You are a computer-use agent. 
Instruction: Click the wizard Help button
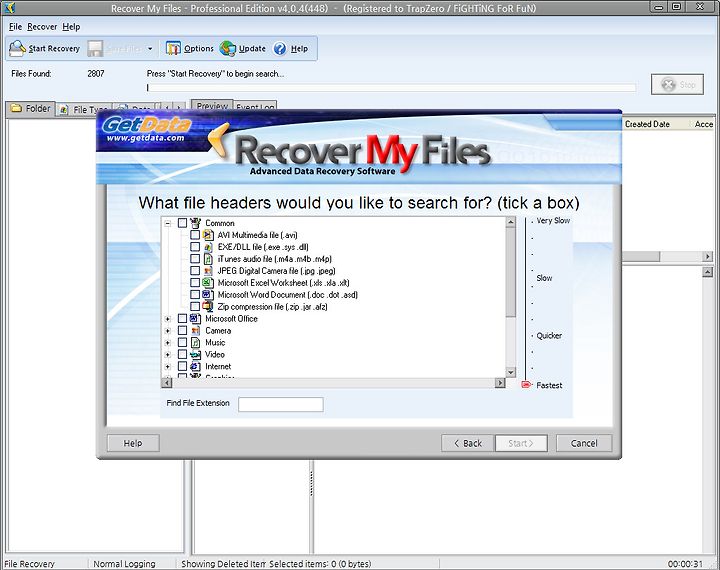133,443
